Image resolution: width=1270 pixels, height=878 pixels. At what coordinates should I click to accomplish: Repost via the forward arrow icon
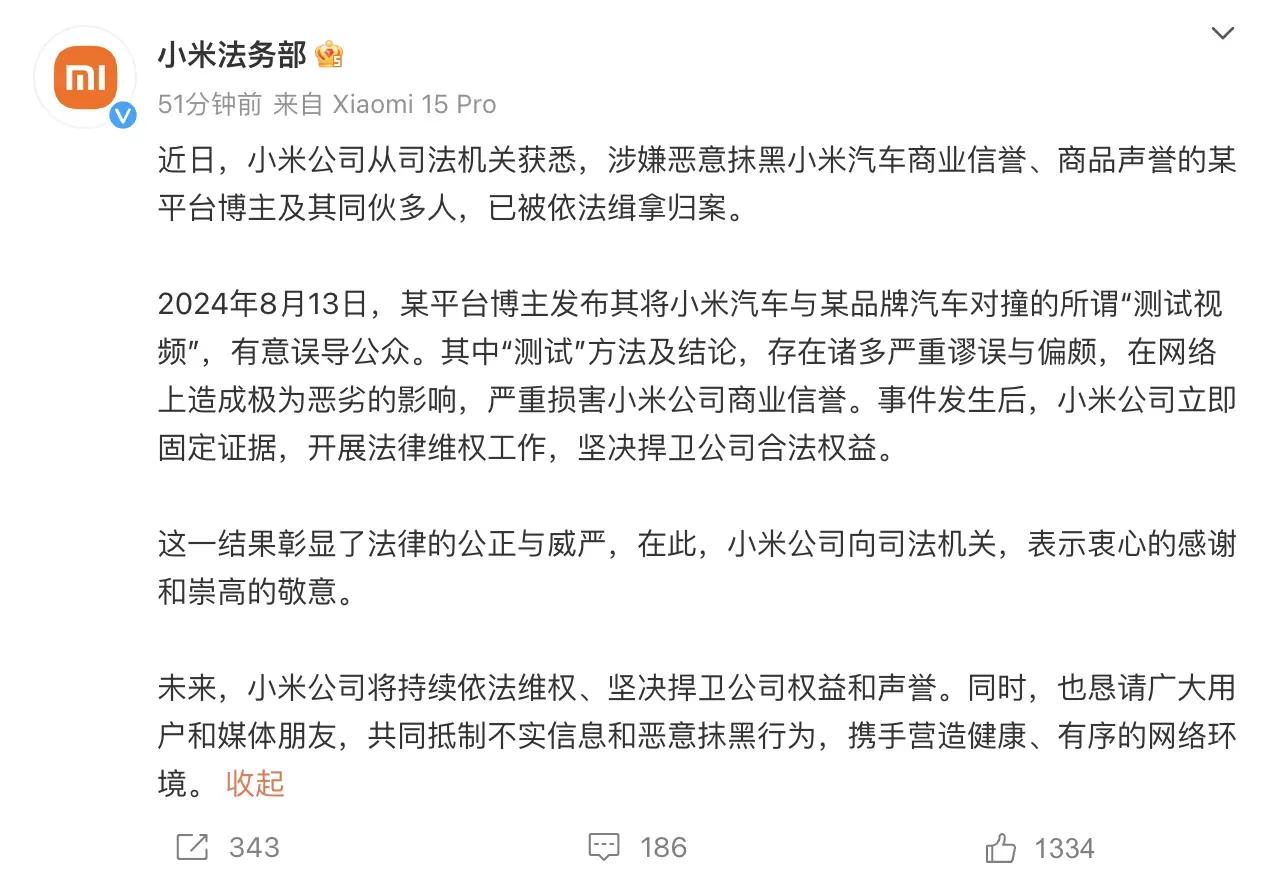point(190,847)
